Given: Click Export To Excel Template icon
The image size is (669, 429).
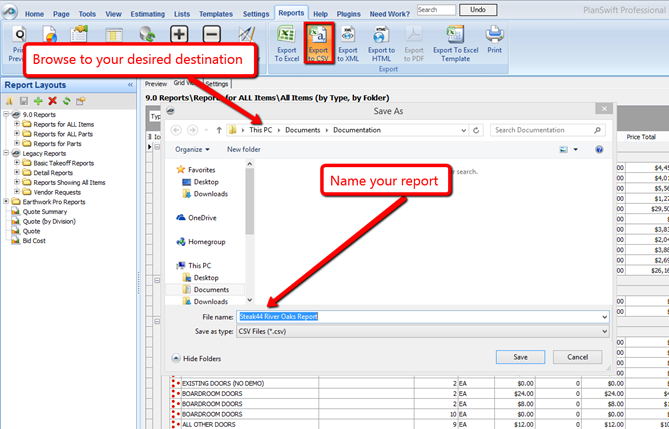Looking at the screenshot, I should [x=455, y=44].
